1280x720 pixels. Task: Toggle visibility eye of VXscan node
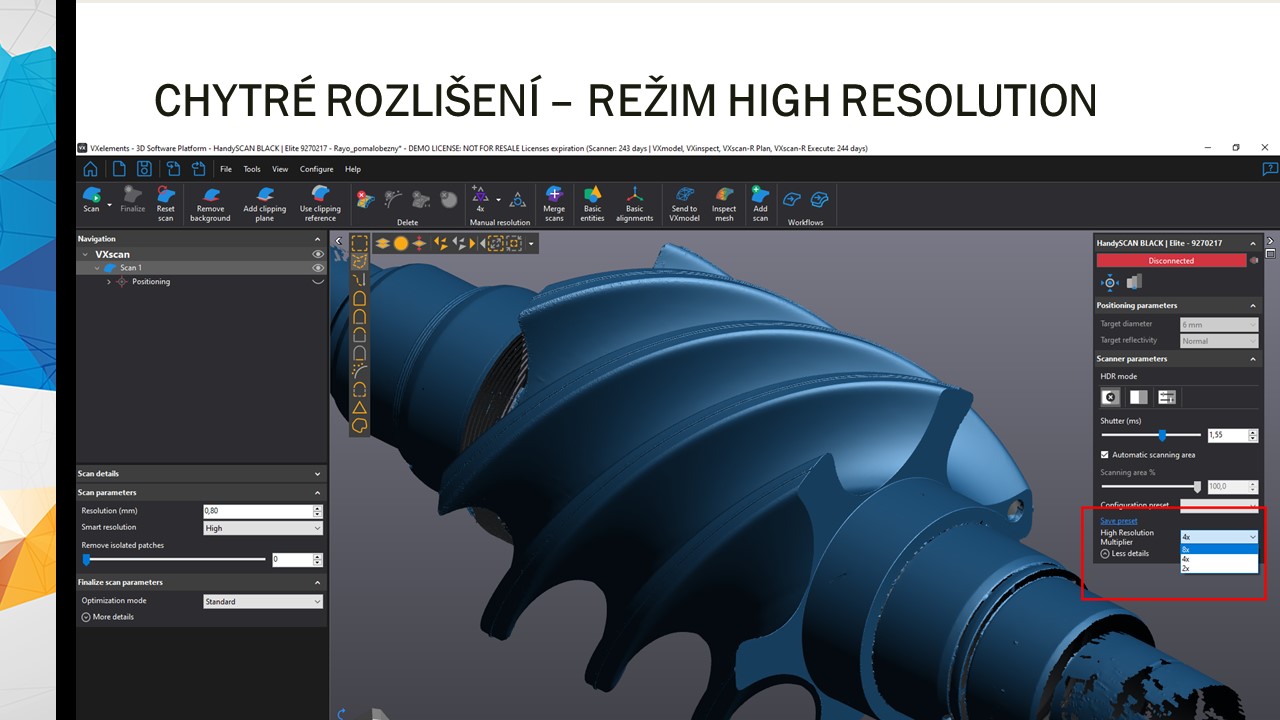(x=318, y=254)
